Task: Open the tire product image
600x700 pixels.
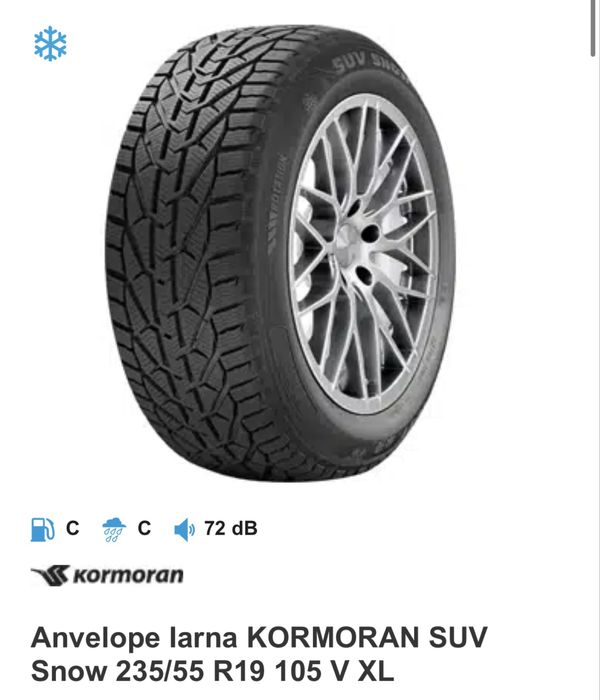Action: pyautogui.click(x=280, y=253)
